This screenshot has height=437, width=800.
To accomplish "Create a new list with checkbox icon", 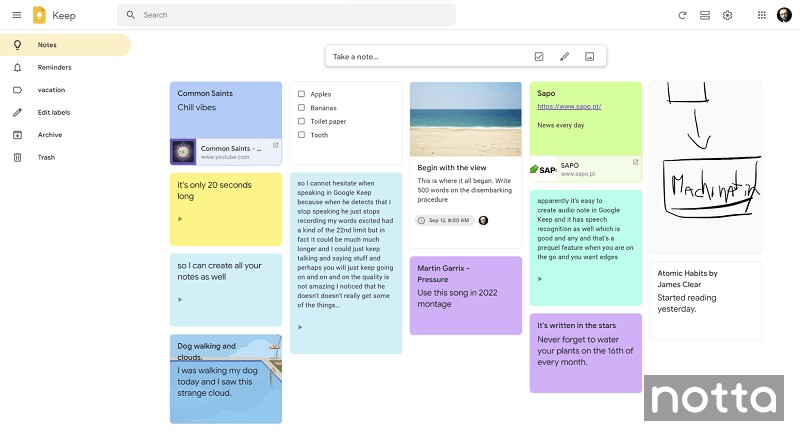I will (539, 57).
